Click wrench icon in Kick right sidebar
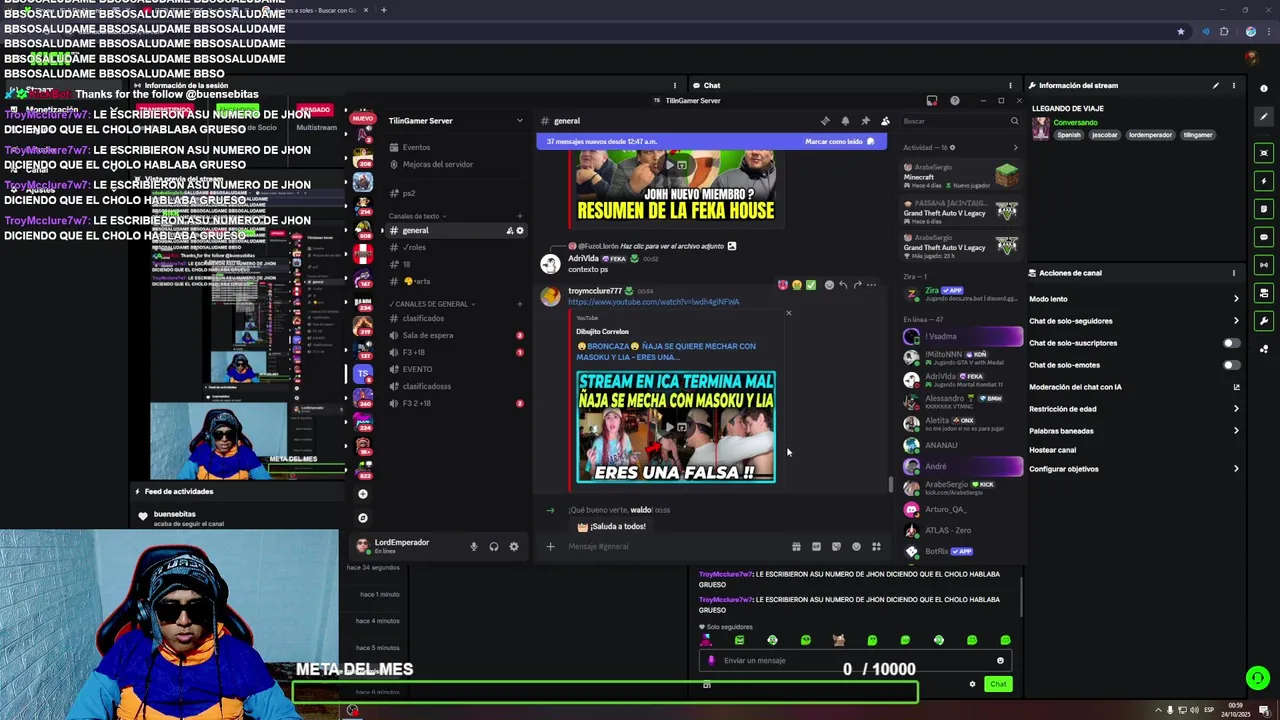The width and height of the screenshot is (1280, 720). click(1264, 321)
